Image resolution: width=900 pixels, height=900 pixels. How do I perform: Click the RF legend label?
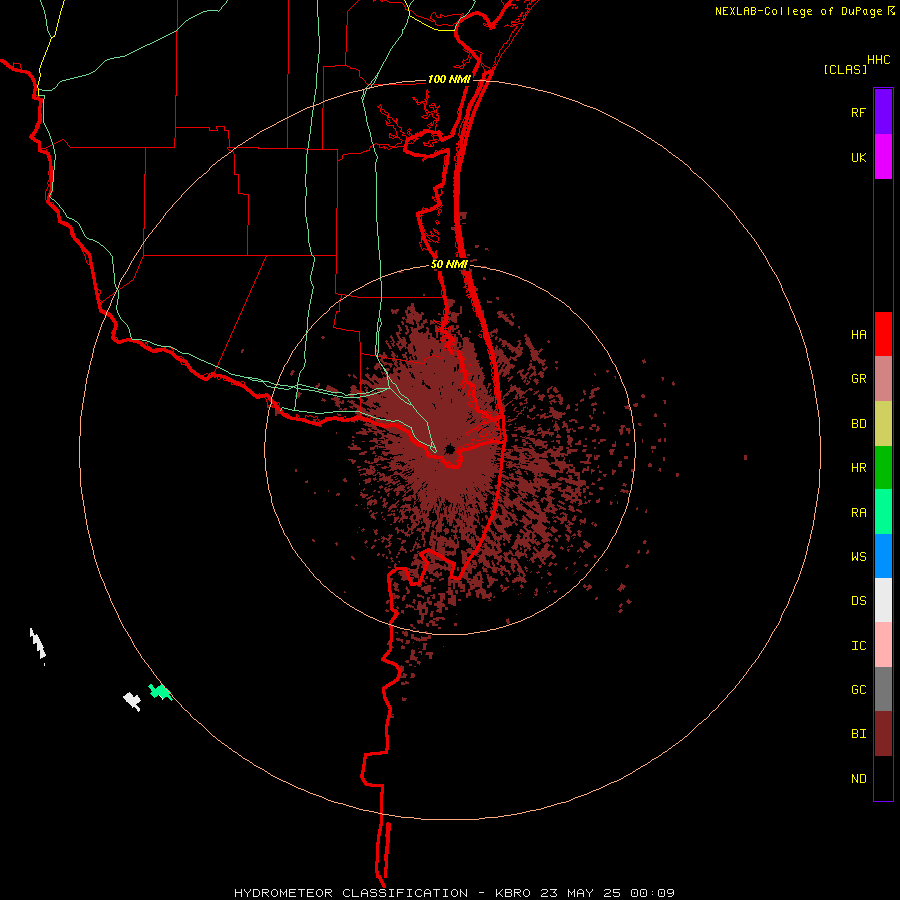[858, 112]
